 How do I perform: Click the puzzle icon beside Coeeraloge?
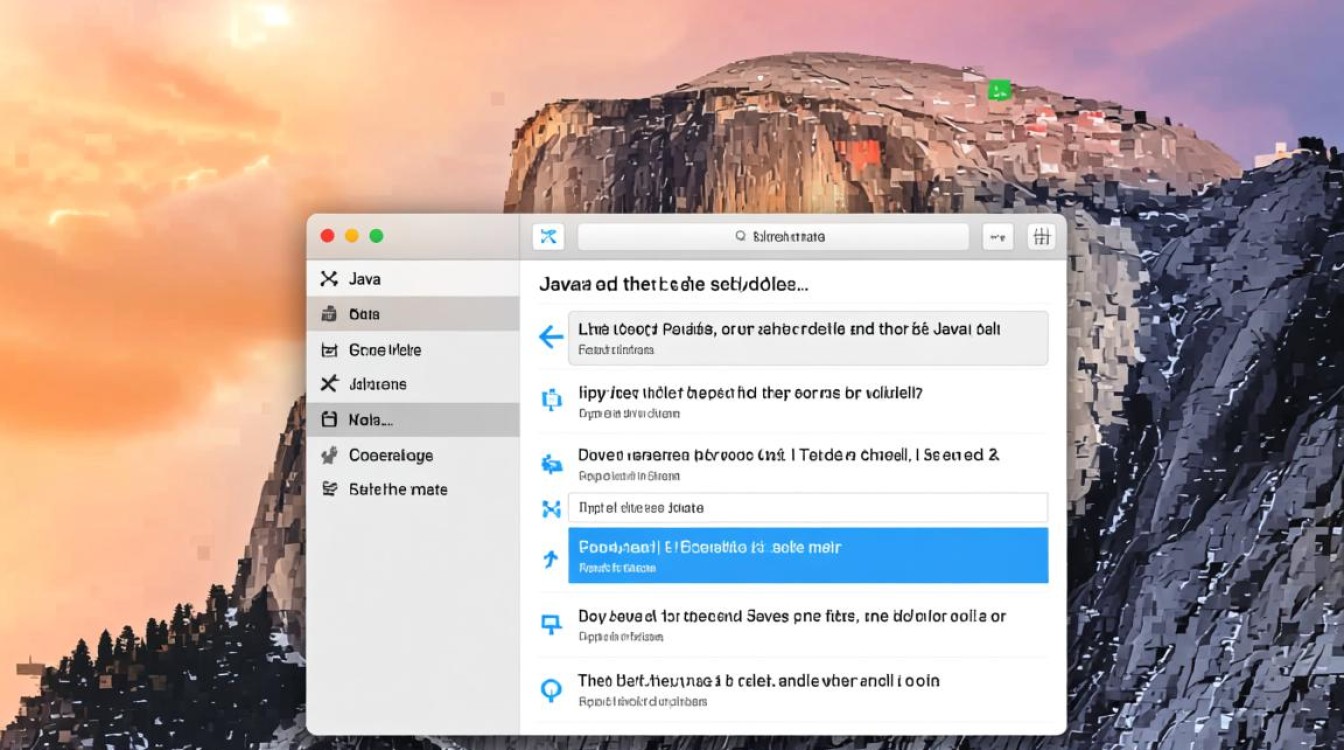click(x=329, y=455)
